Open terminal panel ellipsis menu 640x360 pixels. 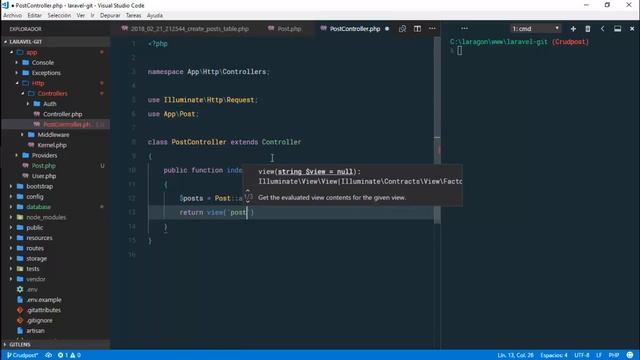tap(464, 29)
